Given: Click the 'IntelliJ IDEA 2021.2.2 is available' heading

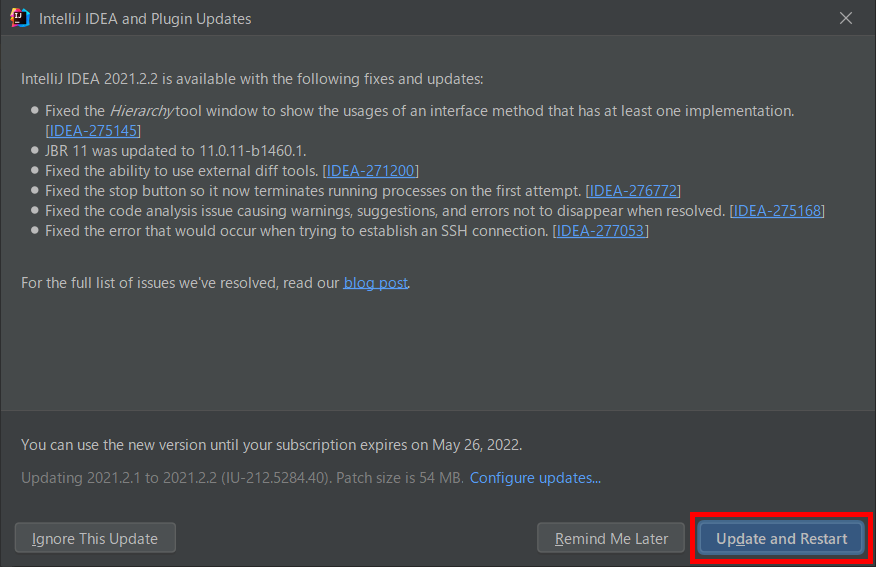Looking at the screenshot, I should click(x=252, y=79).
